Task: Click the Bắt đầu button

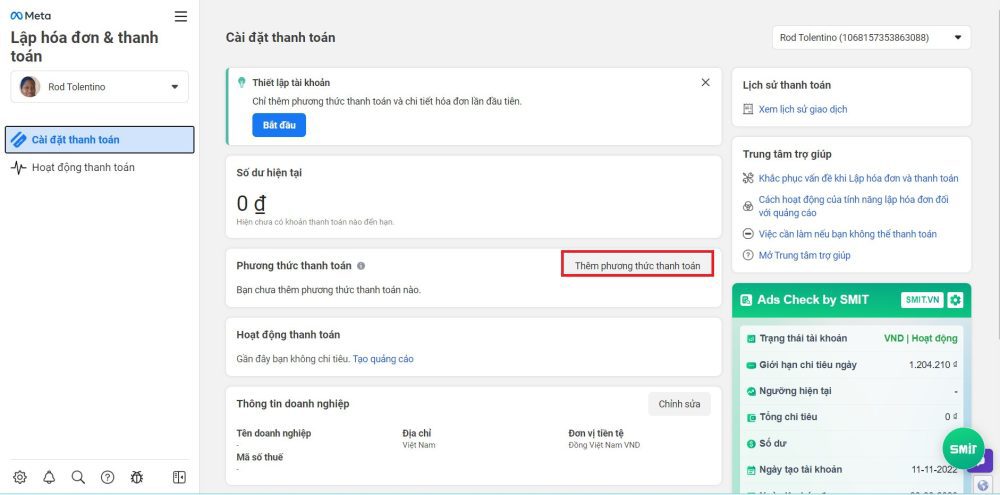Action: point(279,125)
